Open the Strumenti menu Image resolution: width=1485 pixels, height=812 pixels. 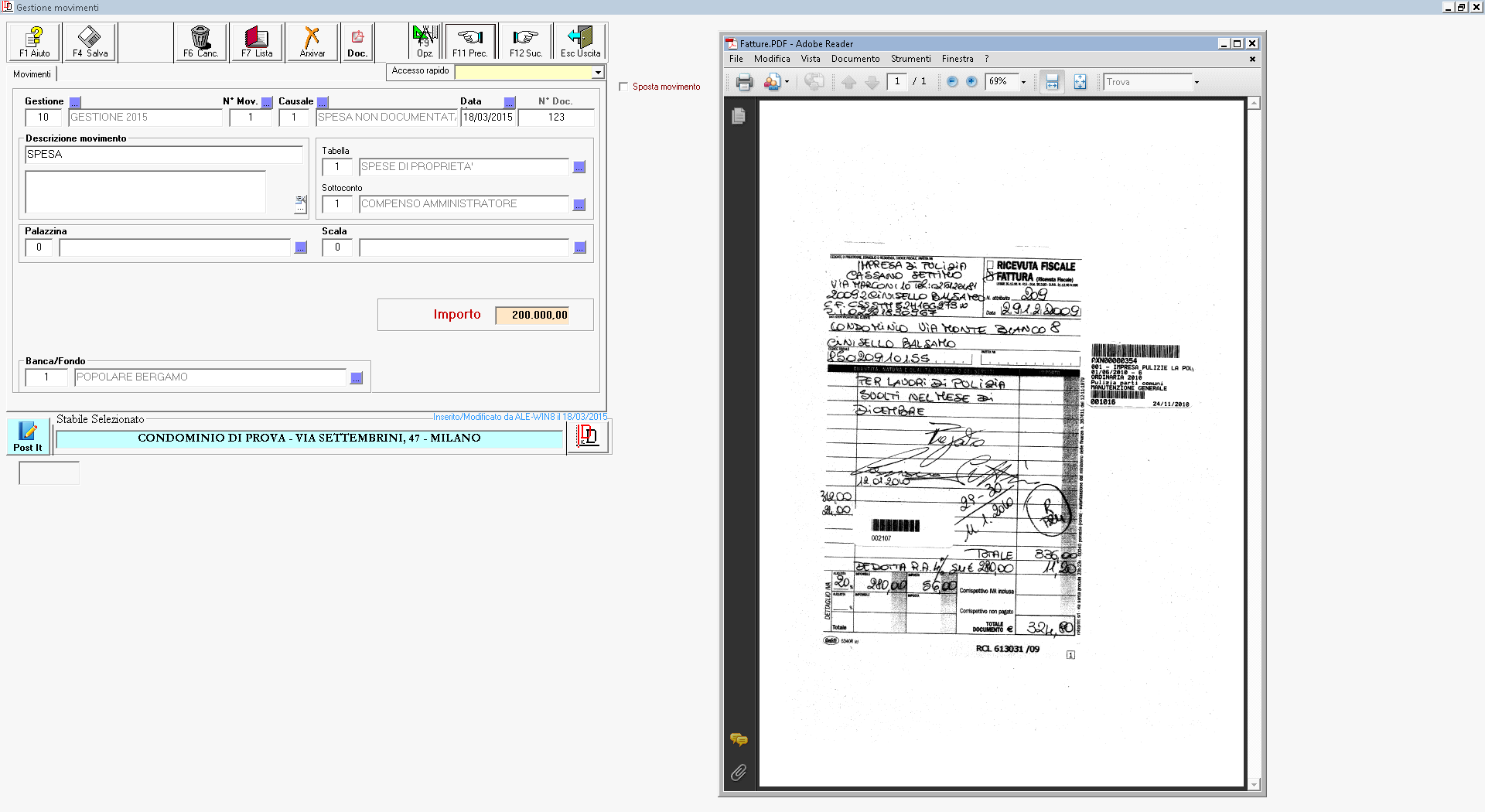(x=911, y=59)
